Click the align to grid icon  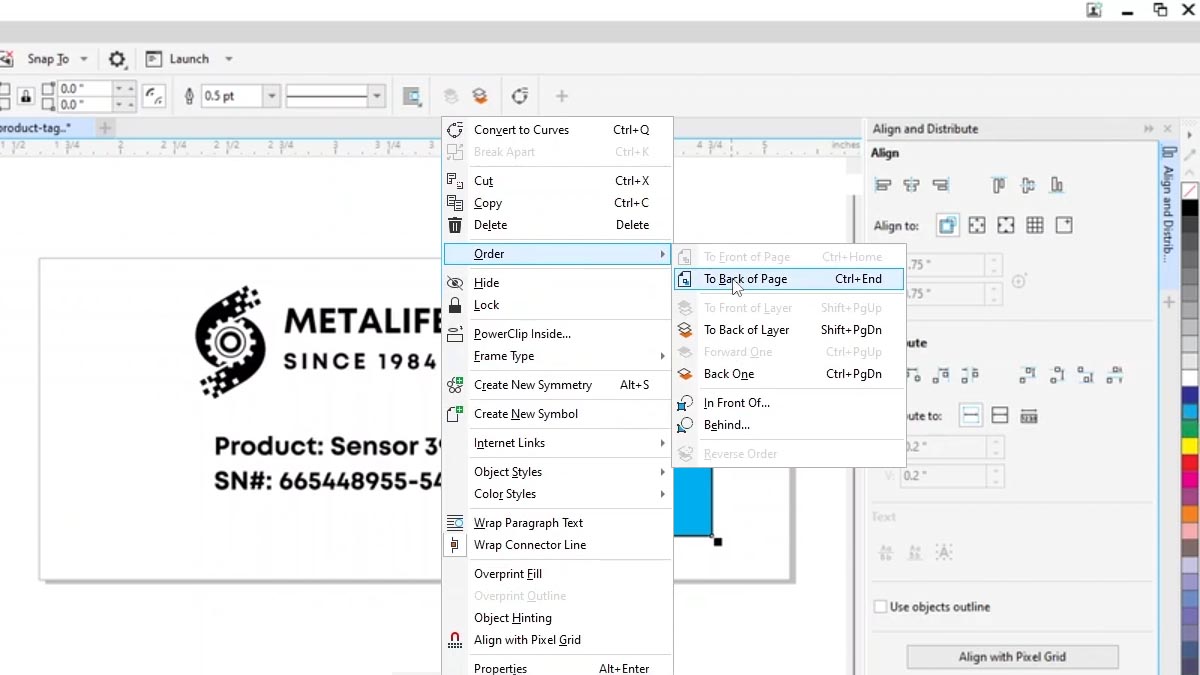[1034, 225]
